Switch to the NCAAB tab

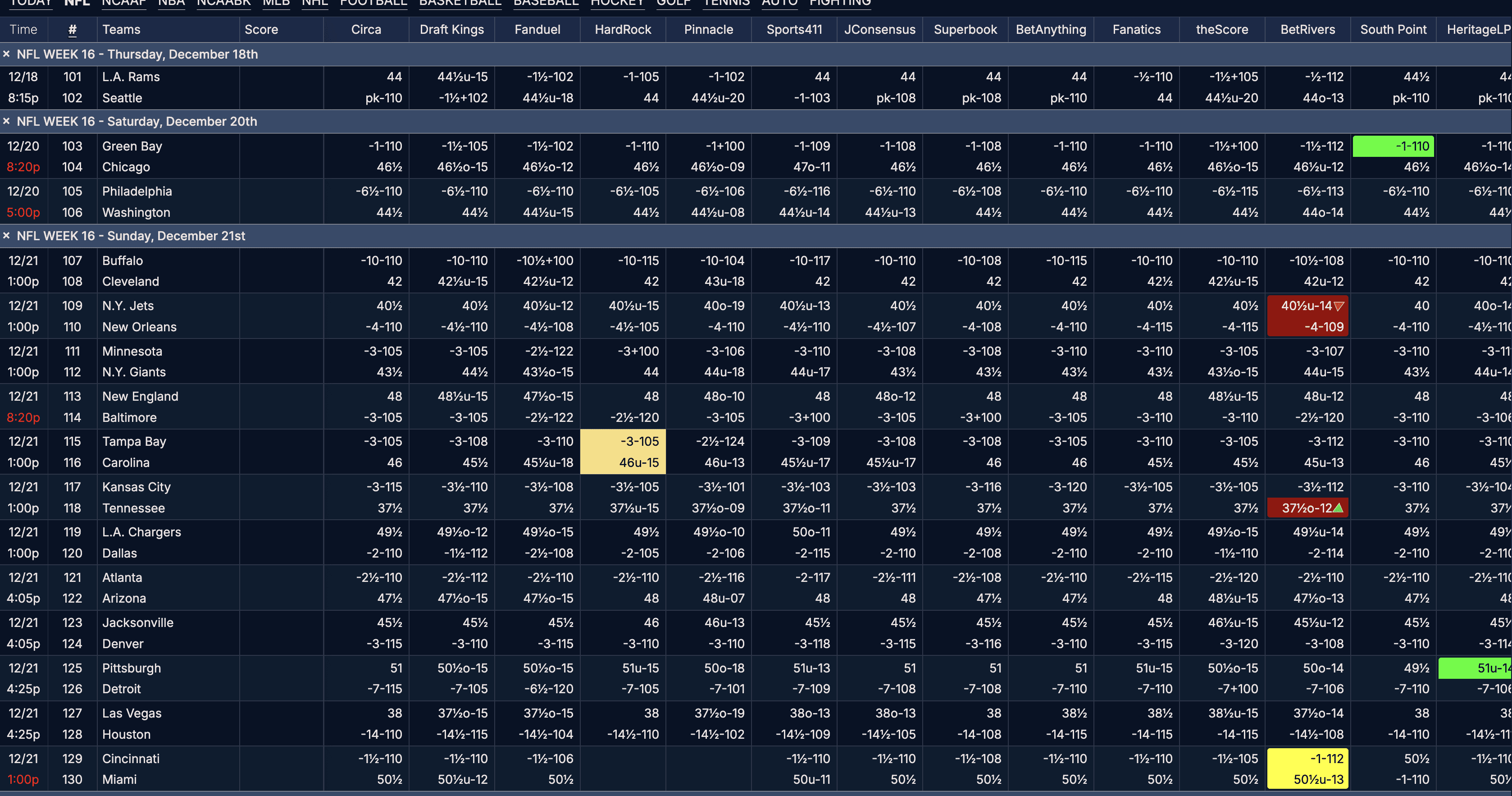pos(223,3)
